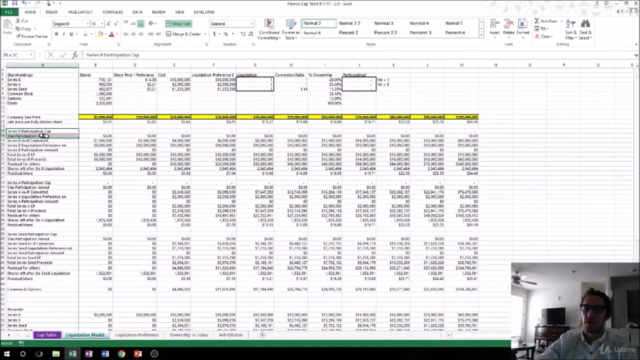Viewport: 640px width, 360px height.
Task: Open the Clear menu
Action: click(544, 36)
